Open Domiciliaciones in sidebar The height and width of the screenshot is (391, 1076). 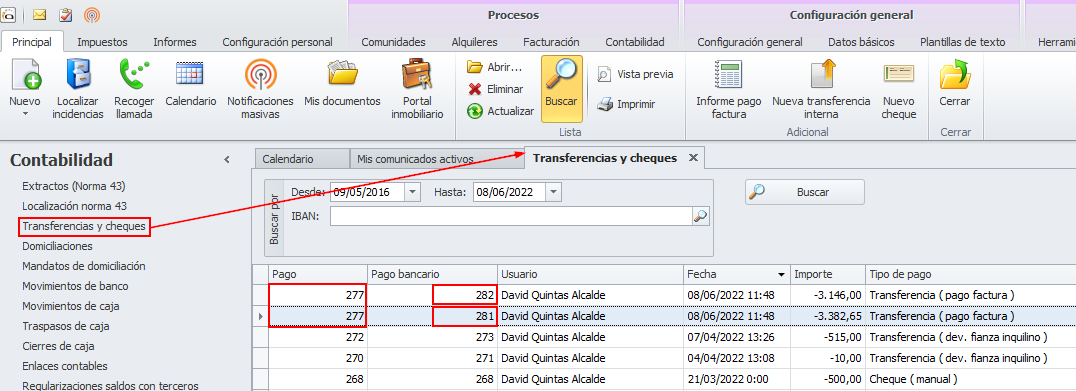click(x=58, y=246)
